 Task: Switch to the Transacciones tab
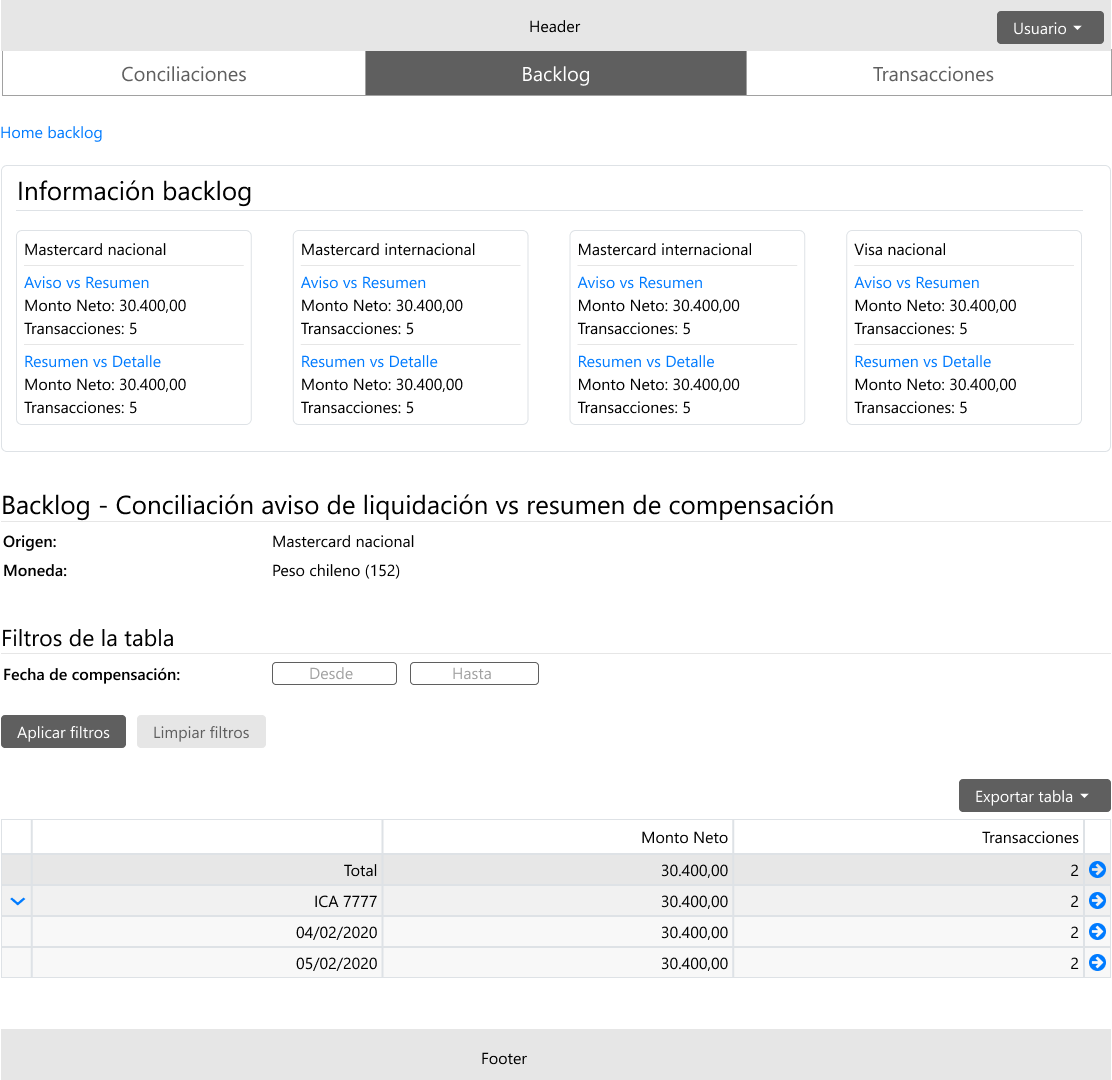coord(932,74)
